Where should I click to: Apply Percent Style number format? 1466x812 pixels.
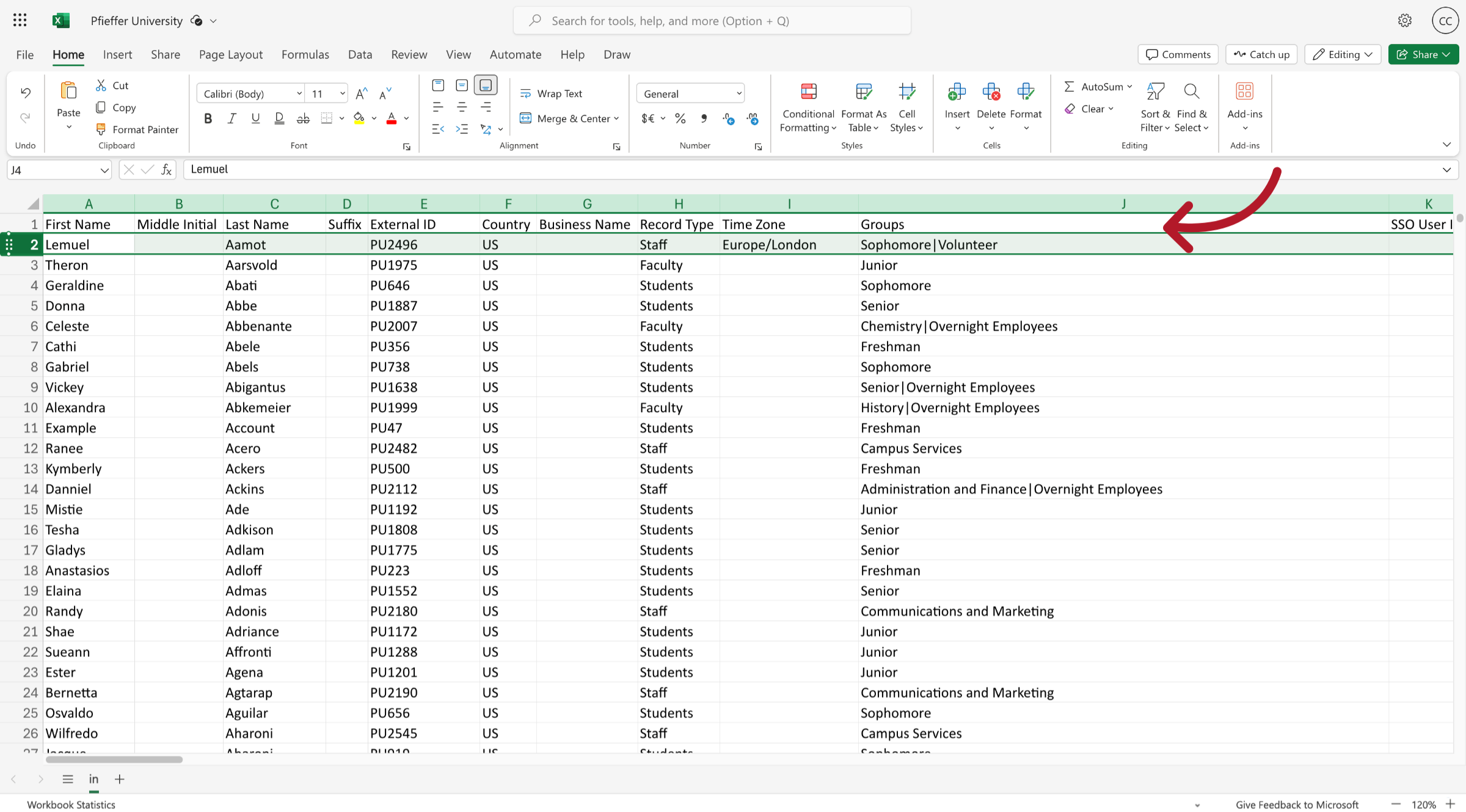click(x=680, y=118)
